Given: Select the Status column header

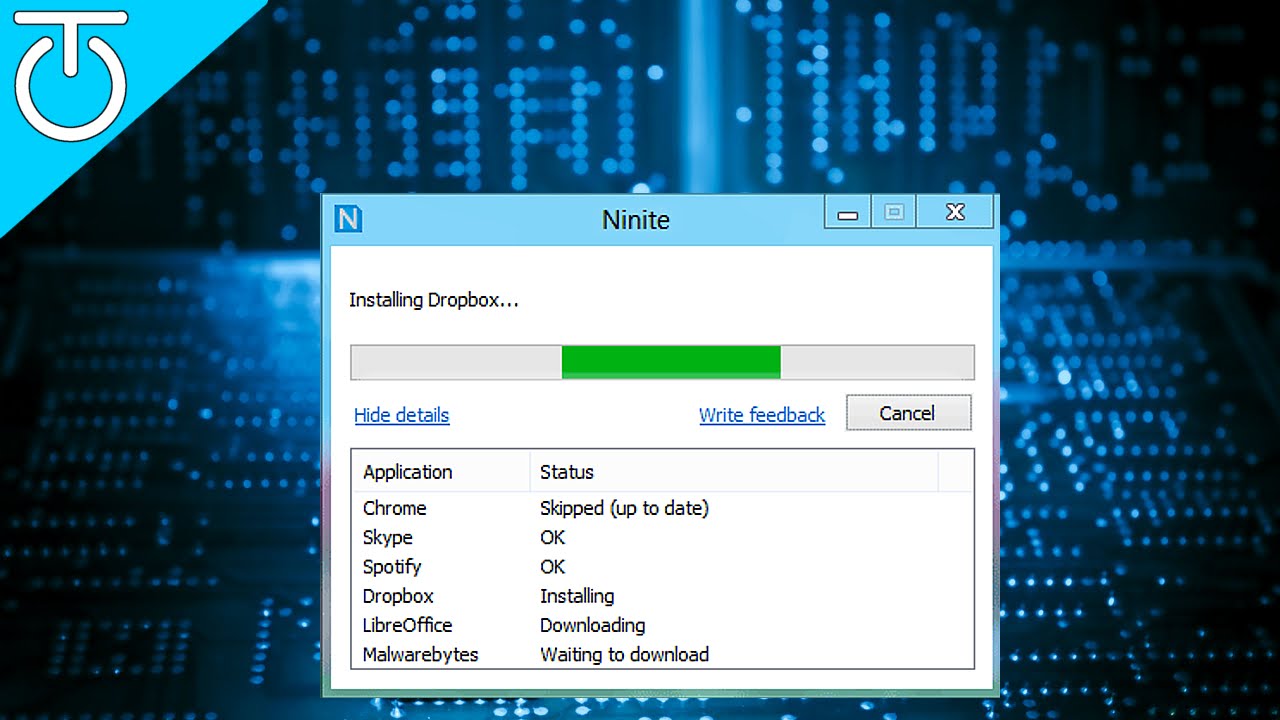Looking at the screenshot, I should click(x=734, y=472).
